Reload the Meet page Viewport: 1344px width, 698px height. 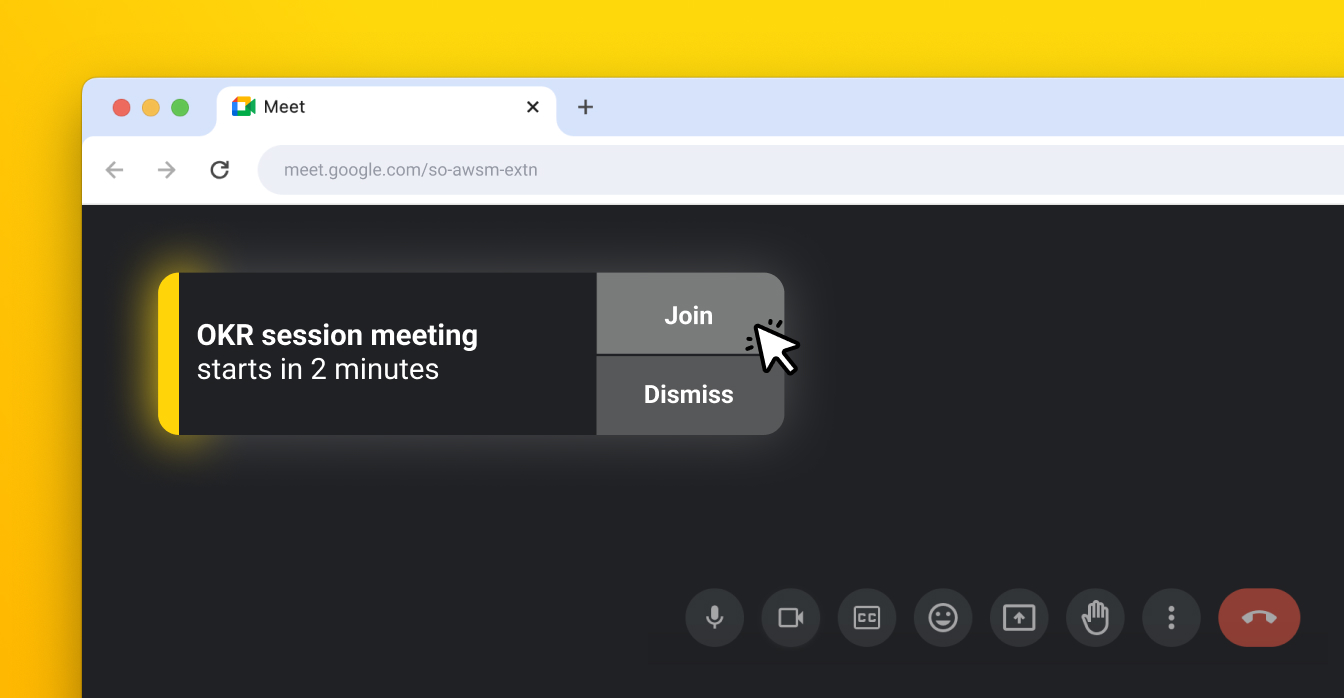[x=220, y=169]
